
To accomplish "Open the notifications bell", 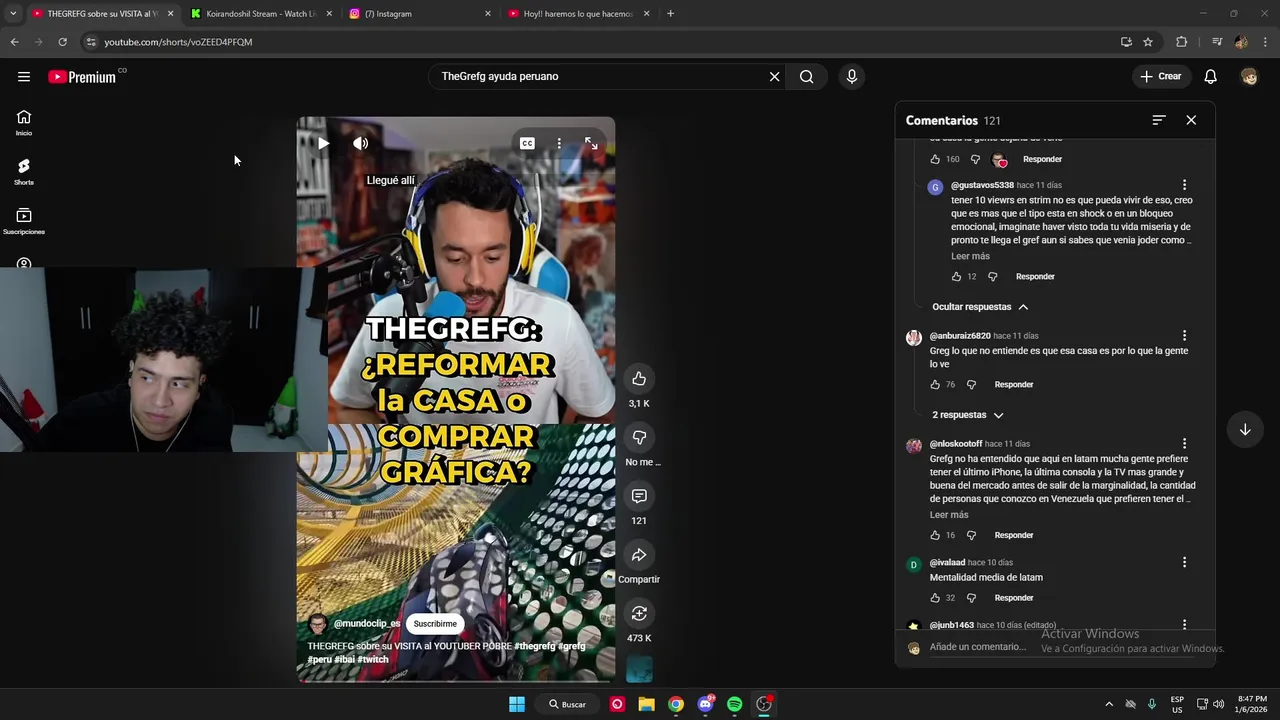I will pyautogui.click(x=1210, y=76).
